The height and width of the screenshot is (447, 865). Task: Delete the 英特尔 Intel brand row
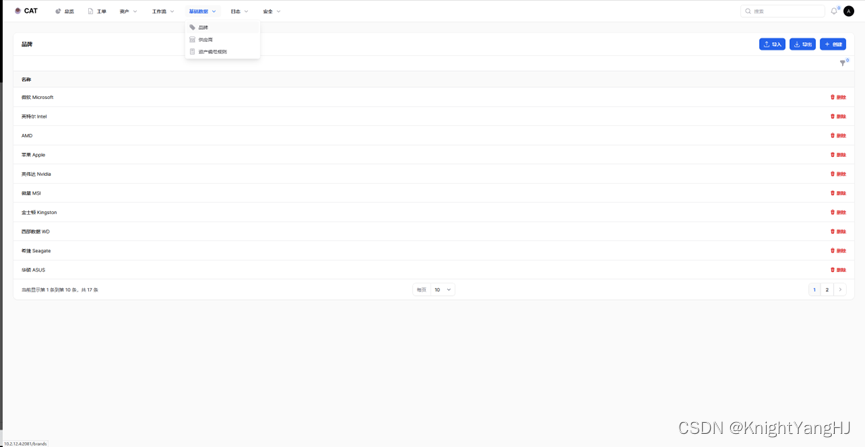(x=838, y=116)
